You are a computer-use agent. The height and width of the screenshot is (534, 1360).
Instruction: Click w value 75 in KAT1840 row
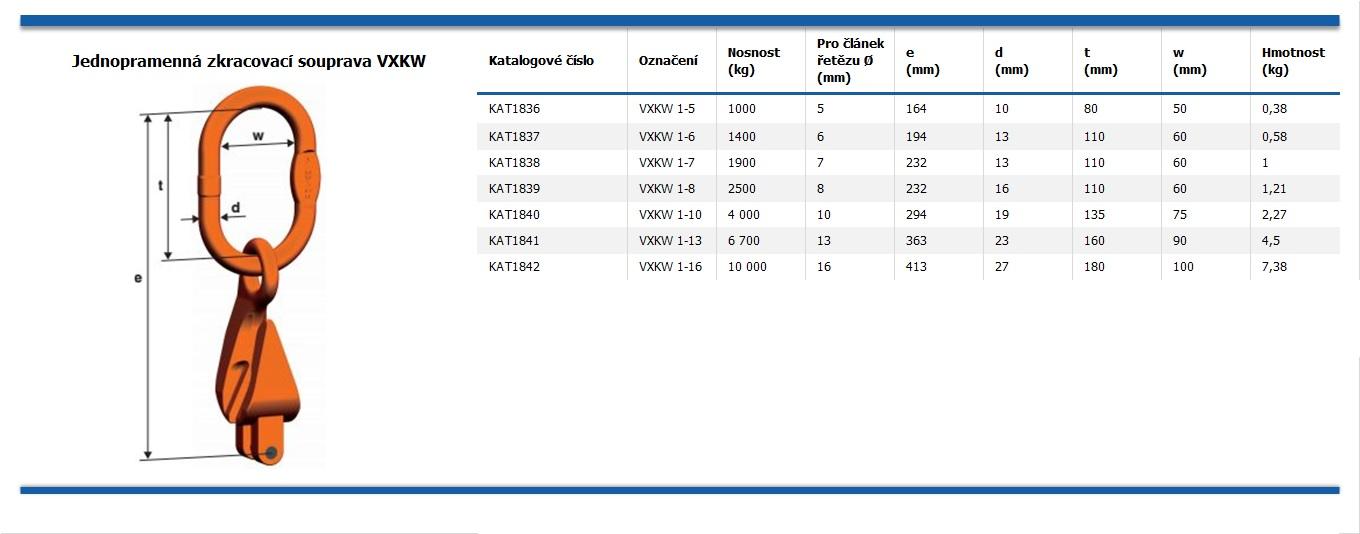pyautogui.click(x=1180, y=214)
